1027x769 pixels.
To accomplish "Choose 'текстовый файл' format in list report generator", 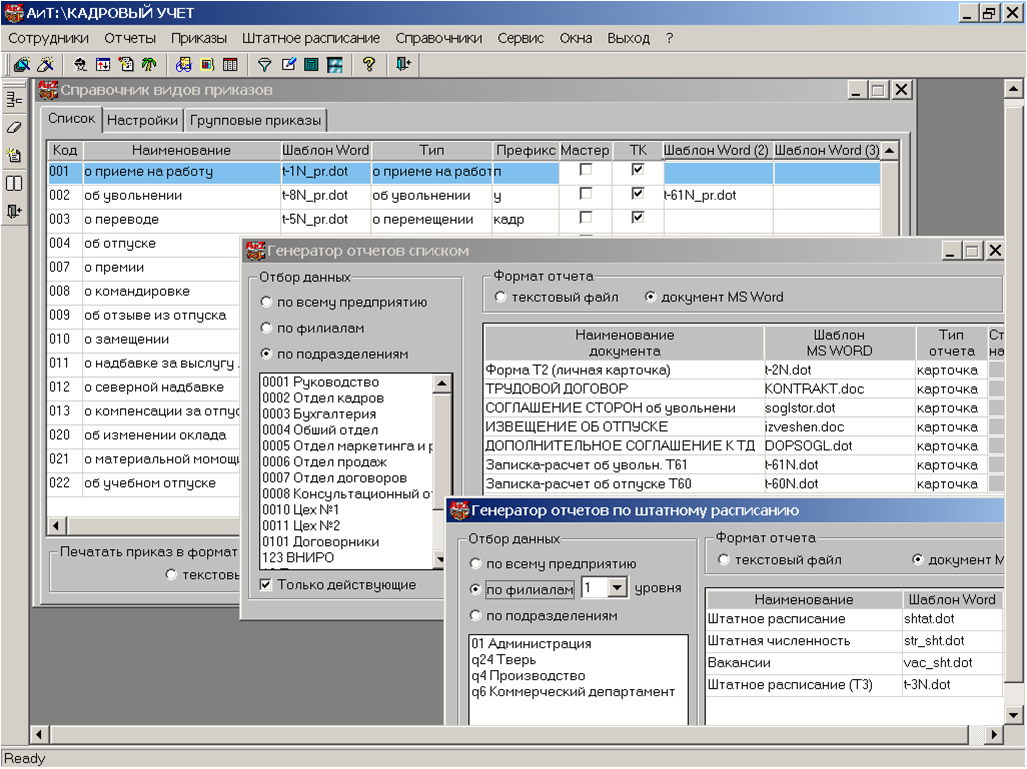I will pos(501,297).
